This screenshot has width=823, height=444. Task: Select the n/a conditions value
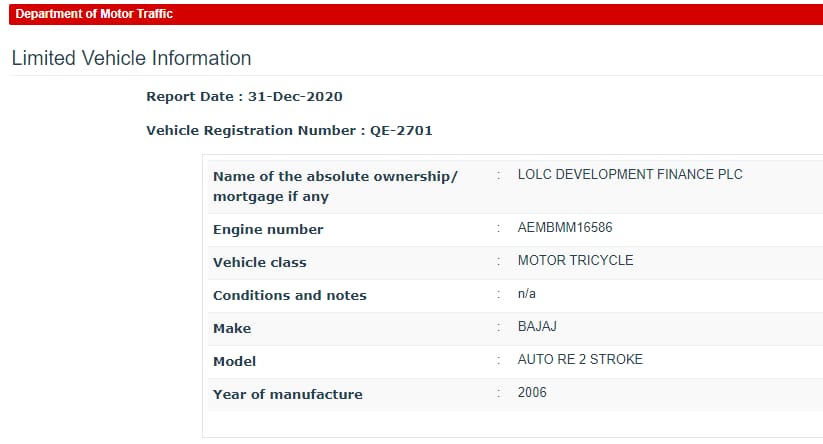click(x=526, y=293)
